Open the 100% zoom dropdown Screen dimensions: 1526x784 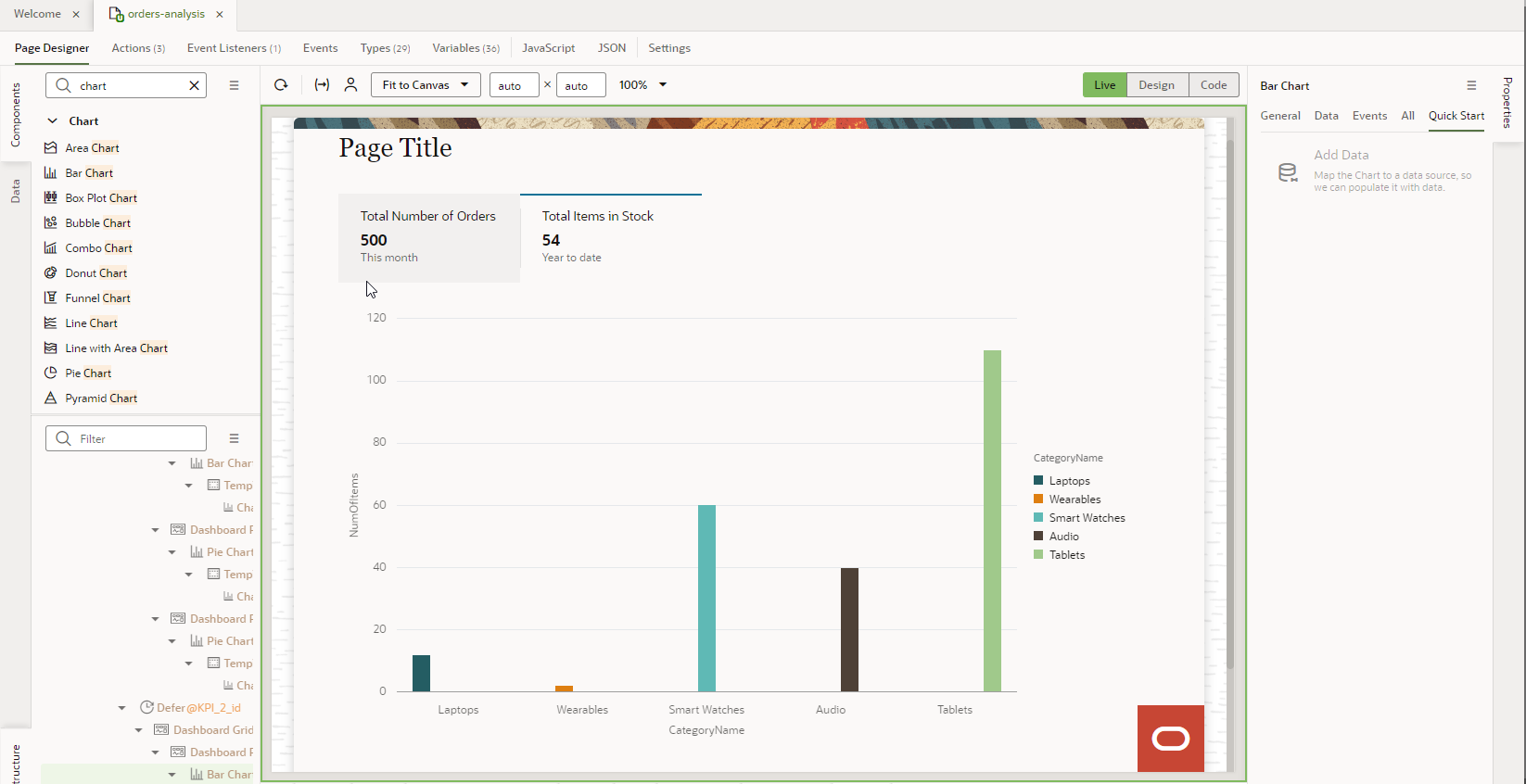click(x=643, y=84)
